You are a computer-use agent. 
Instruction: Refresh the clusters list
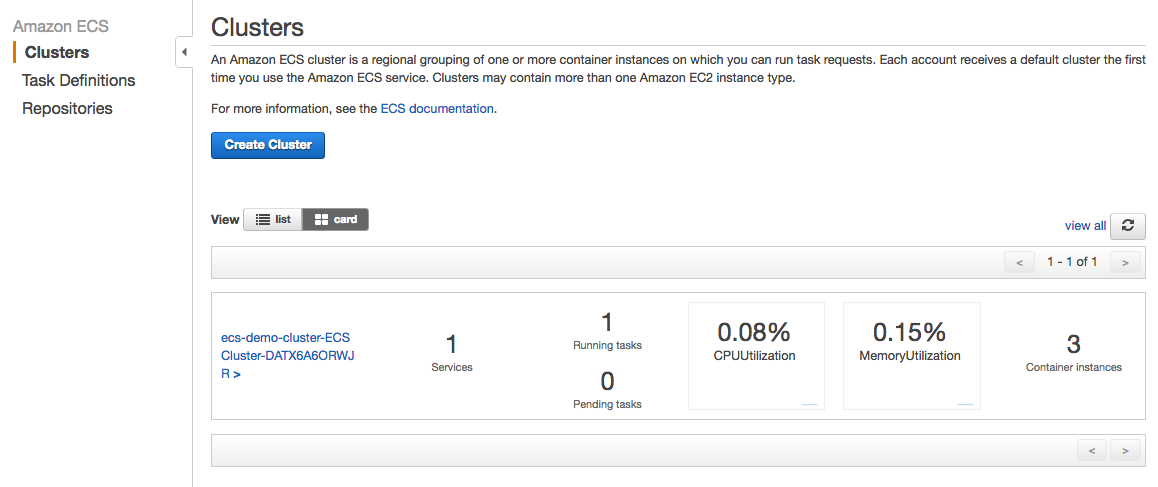[1128, 225]
